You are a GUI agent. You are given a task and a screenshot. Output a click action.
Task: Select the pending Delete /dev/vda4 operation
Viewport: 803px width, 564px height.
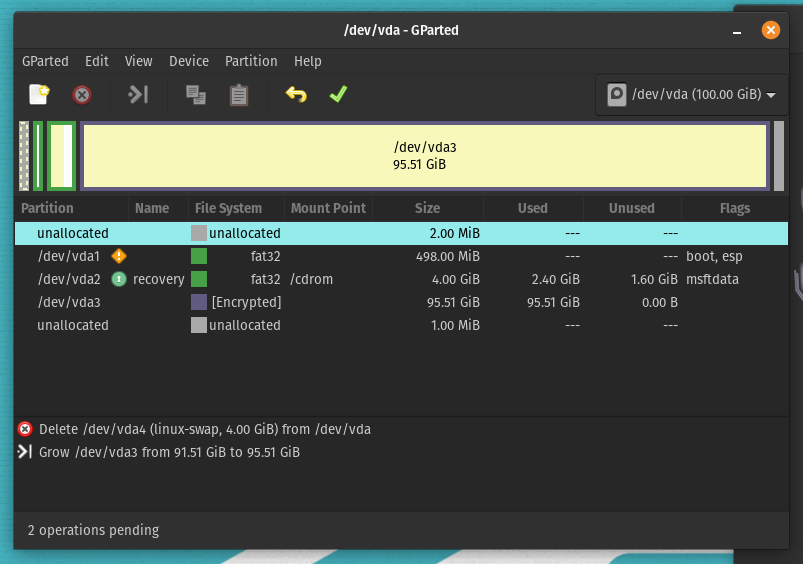coord(204,429)
